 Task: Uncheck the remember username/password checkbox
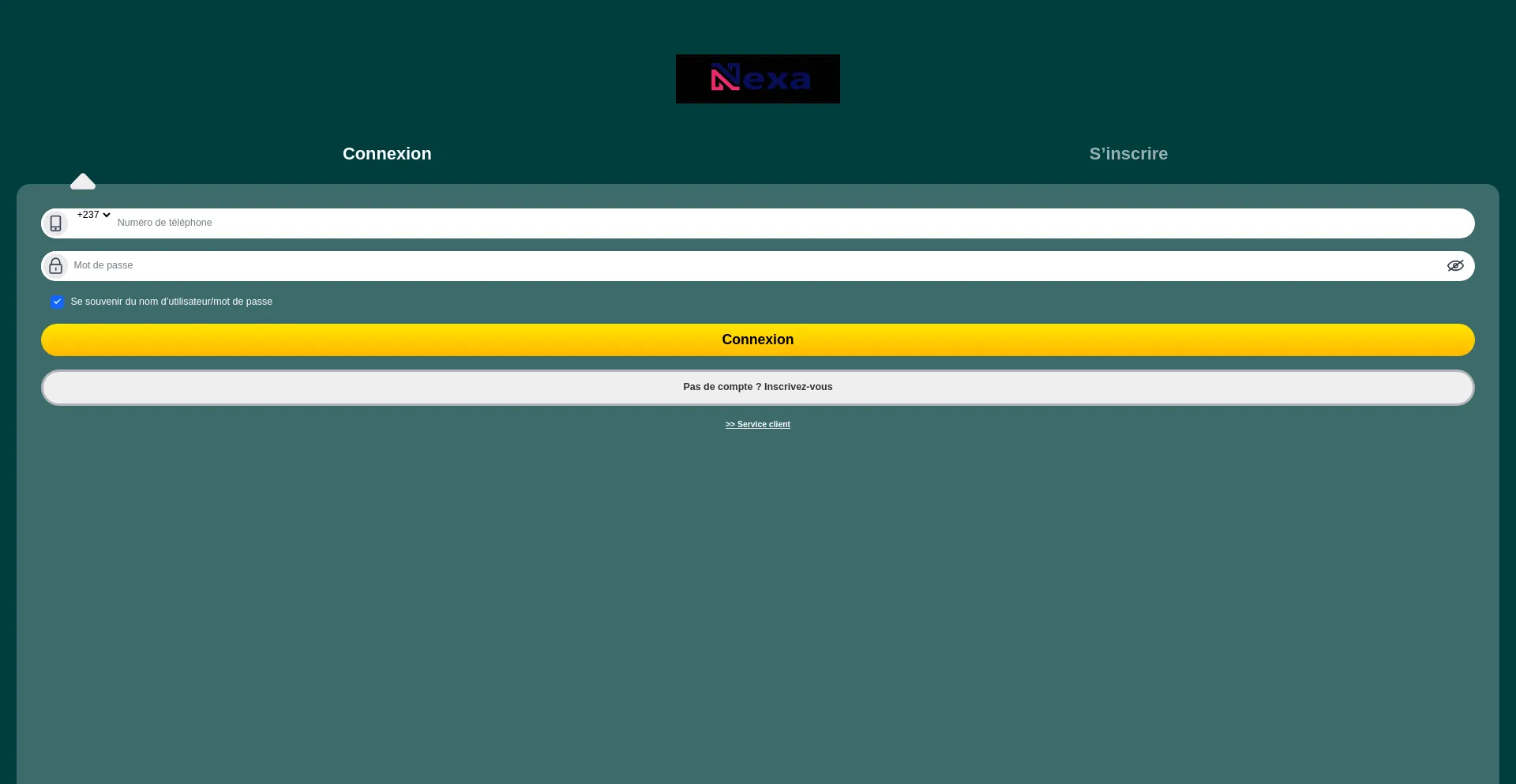click(57, 302)
